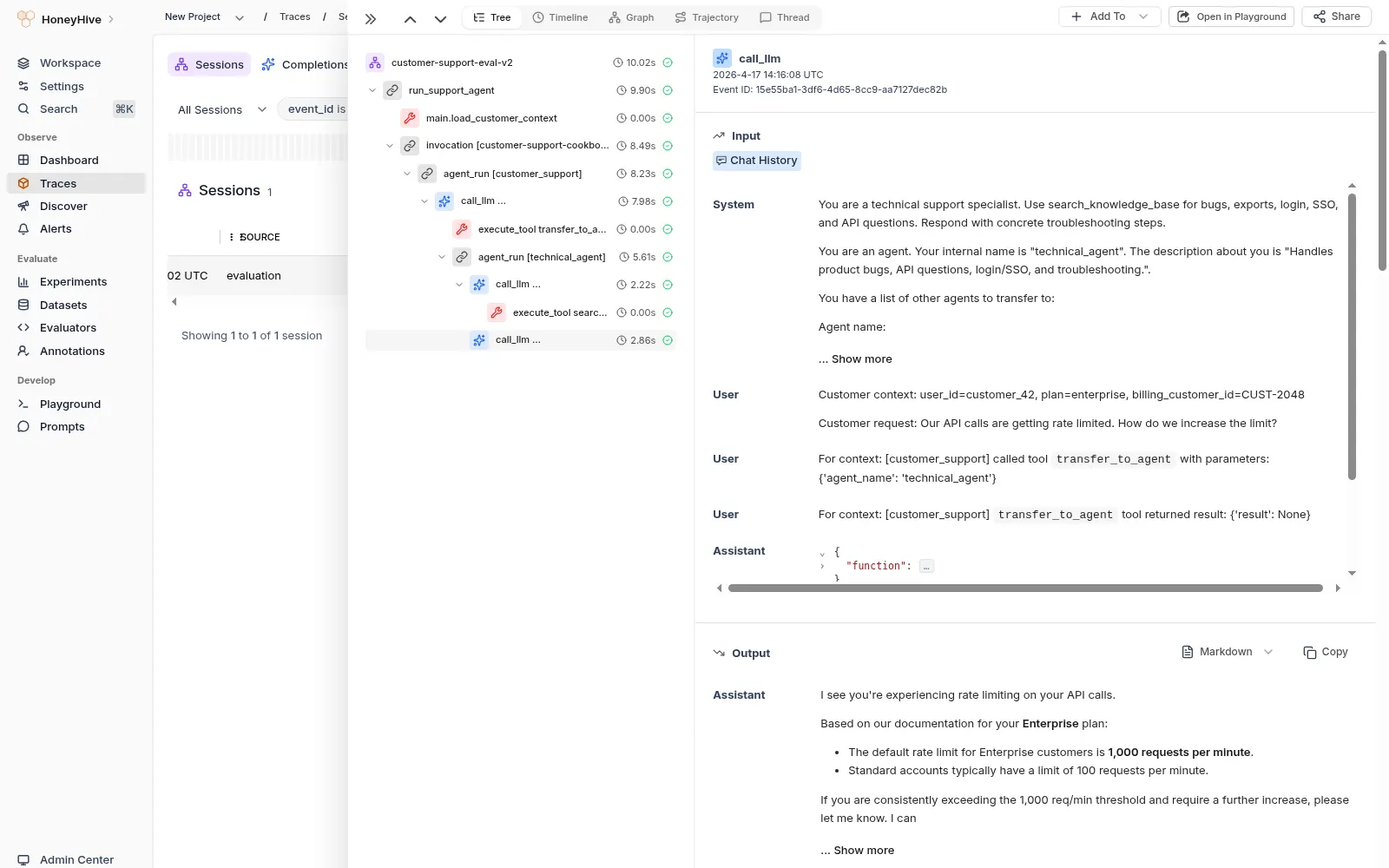Click the Share button
The height and width of the screenshot is (868, 1389).
(1336, 16)
